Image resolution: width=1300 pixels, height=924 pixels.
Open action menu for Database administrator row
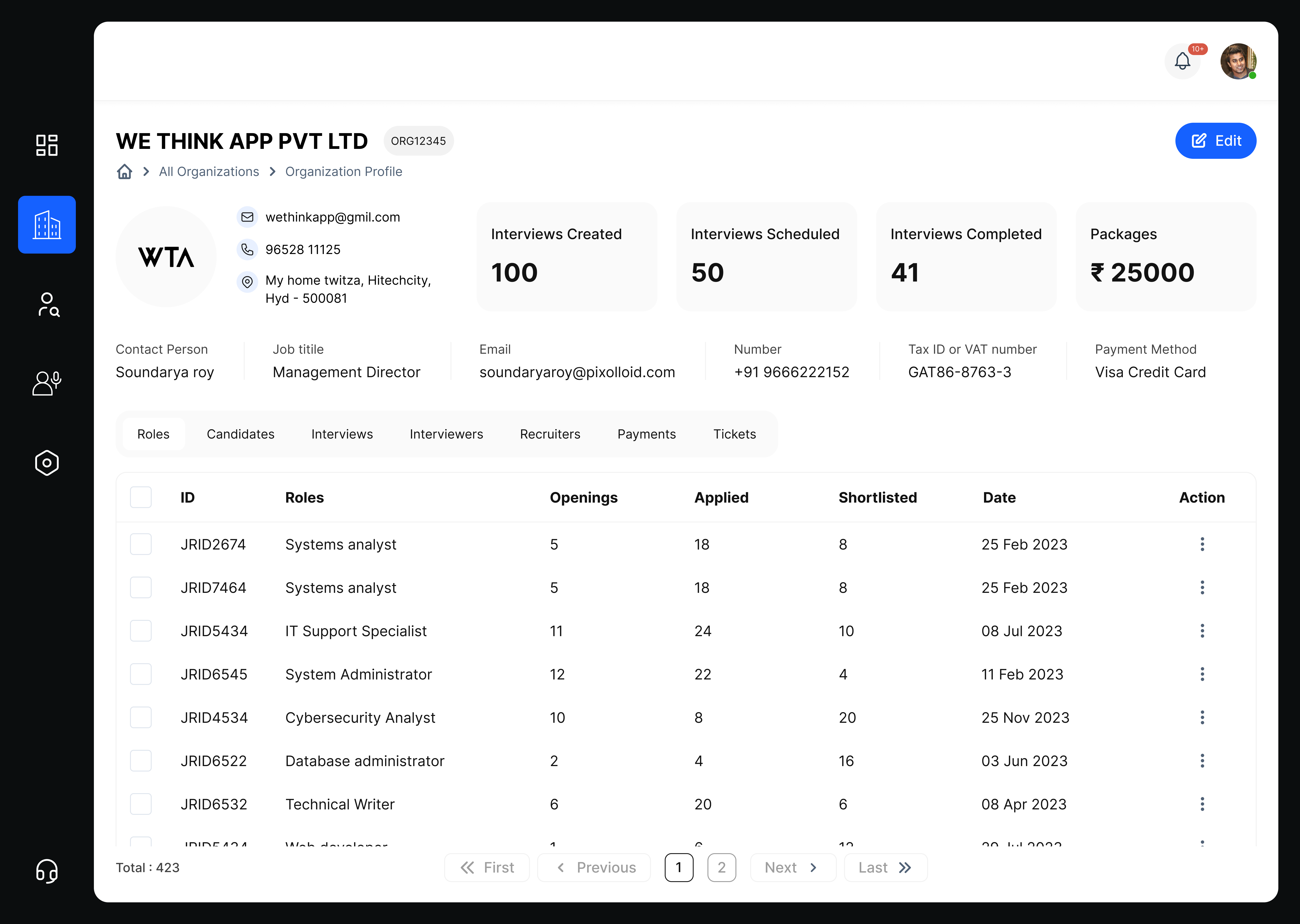pos(1202,761)
